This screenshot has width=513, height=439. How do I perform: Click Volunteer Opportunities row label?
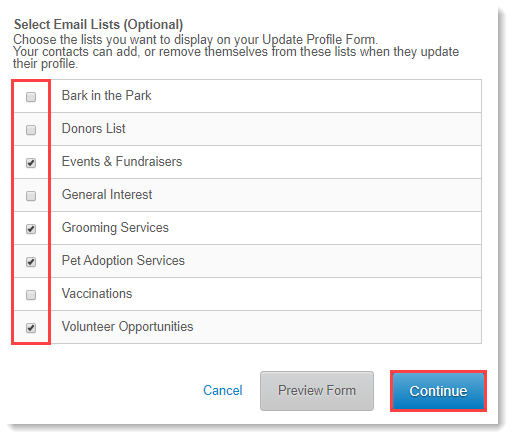(x=128, y=327)
